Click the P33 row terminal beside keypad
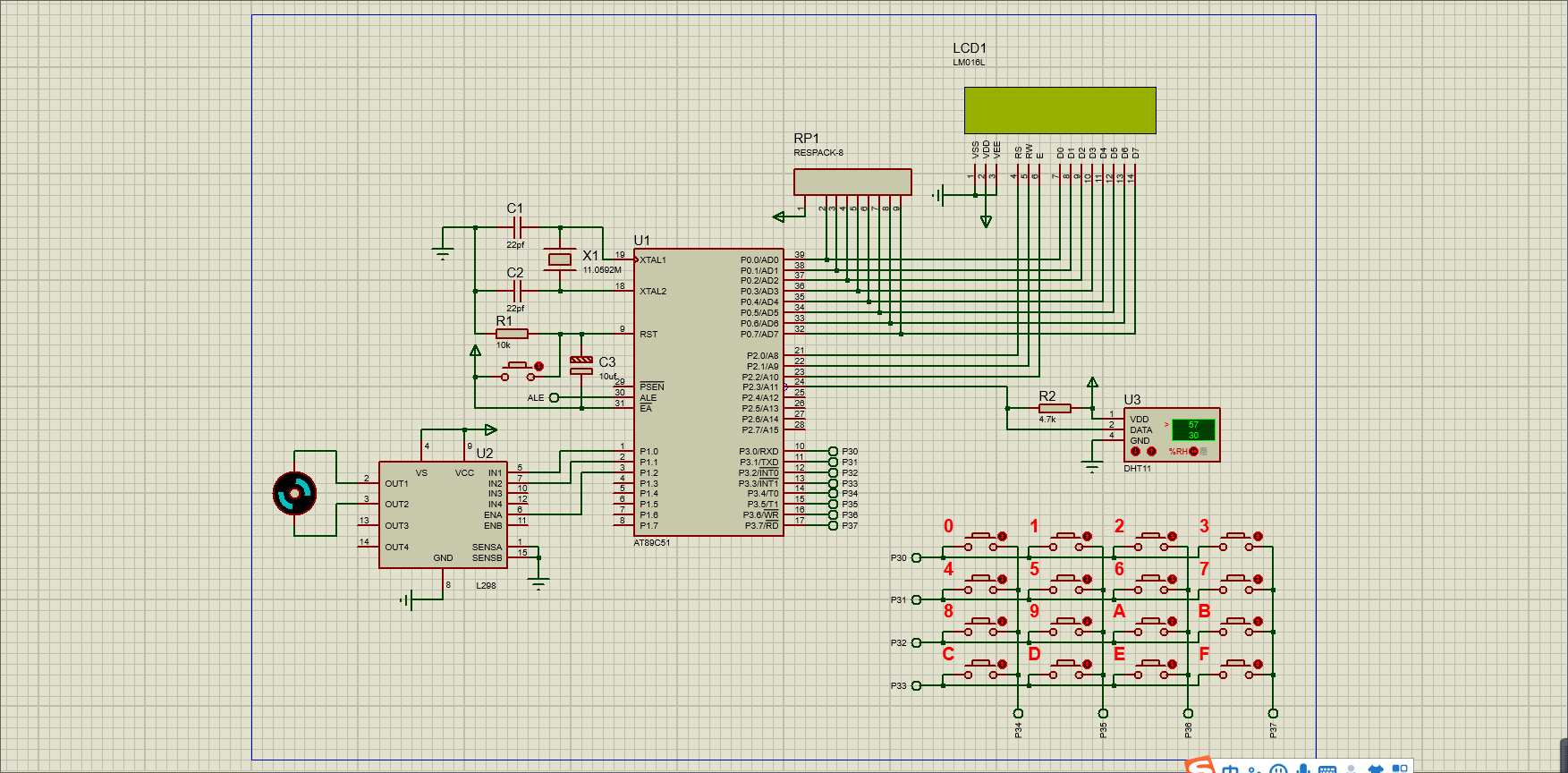The image size is (1568, 773). click(916, 685)
